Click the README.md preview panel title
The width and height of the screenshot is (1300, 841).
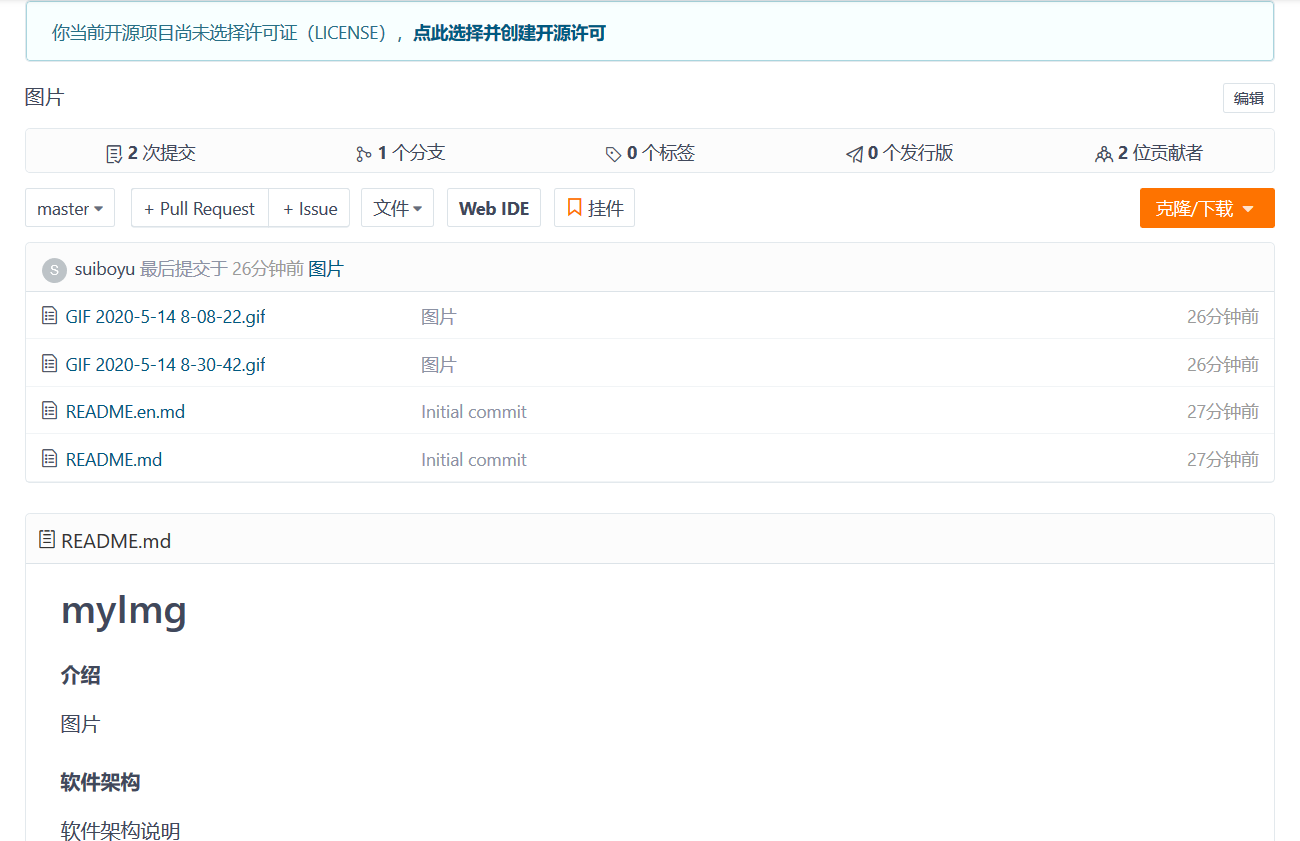pyautogui.click(x=116, y=541)
